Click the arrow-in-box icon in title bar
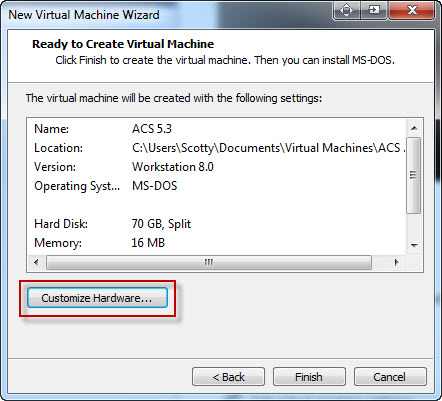The height and width of the screenshot is (401, 442). tap(374, 10)
